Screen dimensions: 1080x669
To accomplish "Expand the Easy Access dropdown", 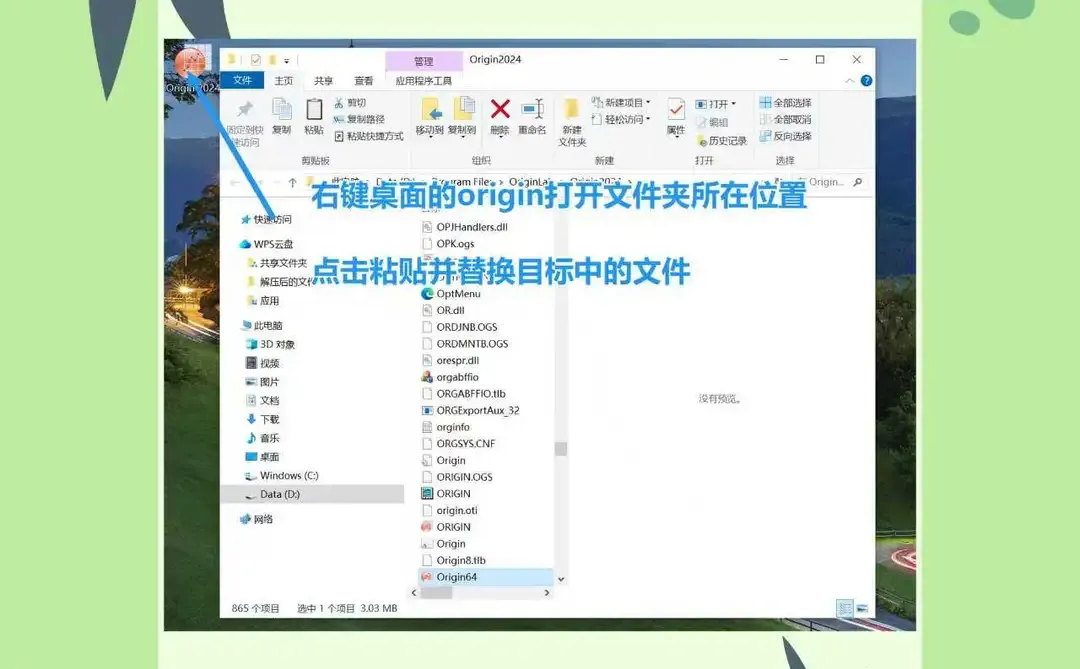I will pos(647,119).
